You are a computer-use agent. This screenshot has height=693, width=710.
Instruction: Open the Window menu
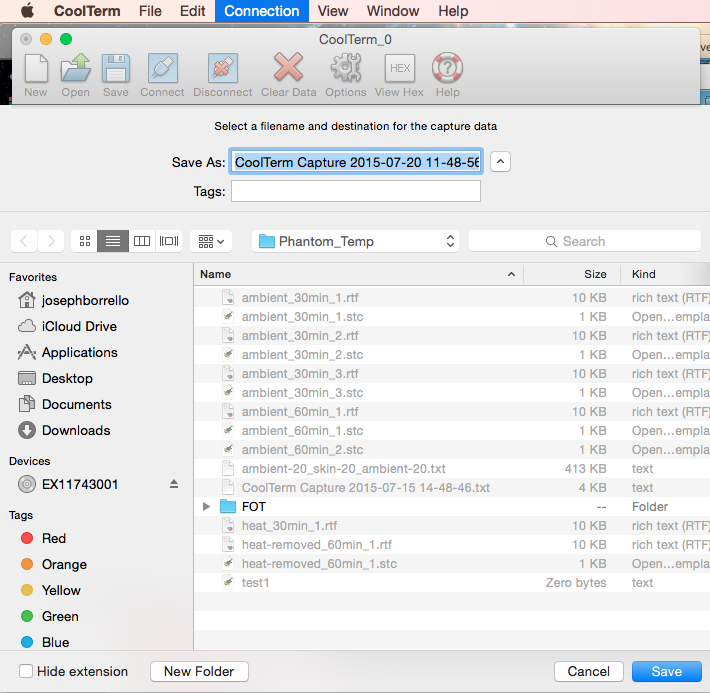pos(393,11)
